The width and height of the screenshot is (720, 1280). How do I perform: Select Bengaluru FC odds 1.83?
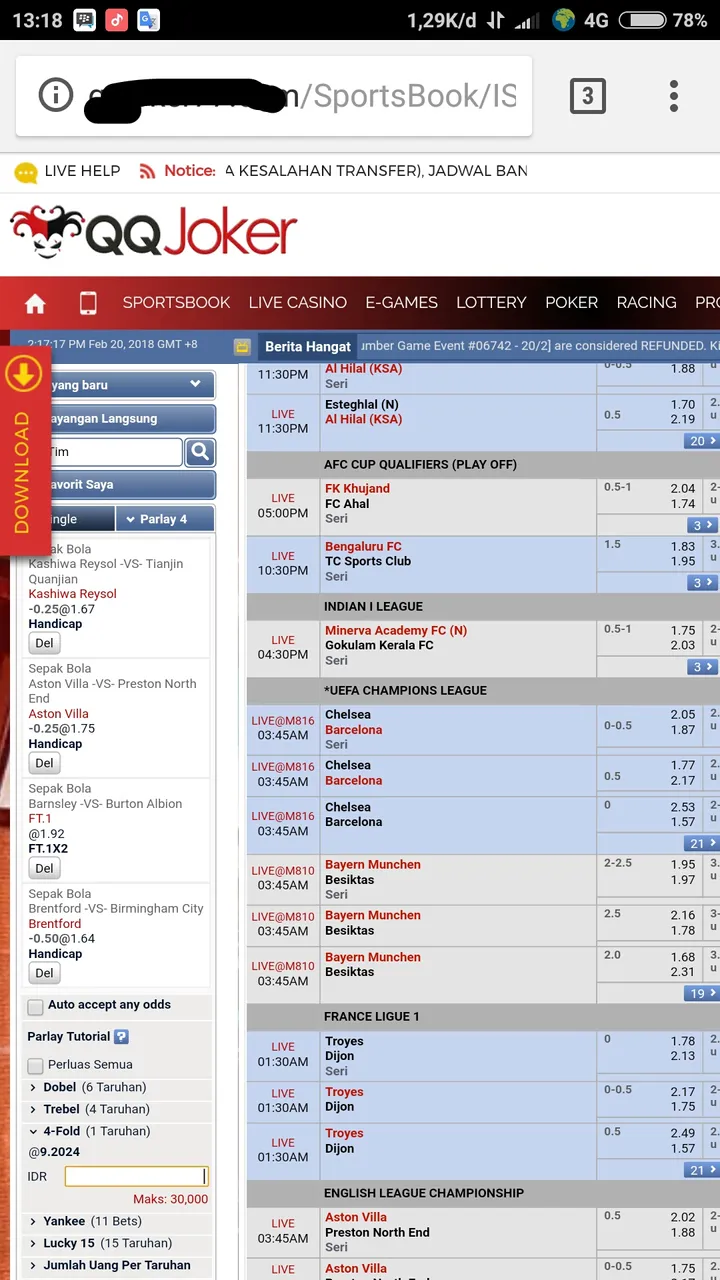point(683,547)
